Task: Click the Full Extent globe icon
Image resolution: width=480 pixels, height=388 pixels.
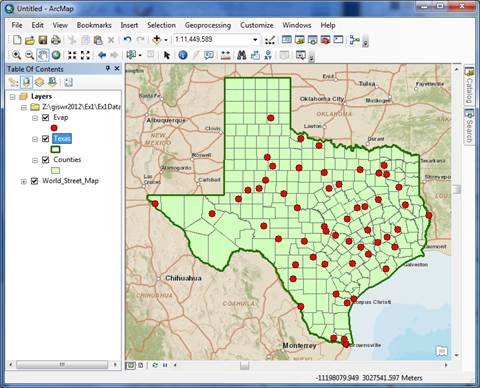Action: click(x=56, y=55)
